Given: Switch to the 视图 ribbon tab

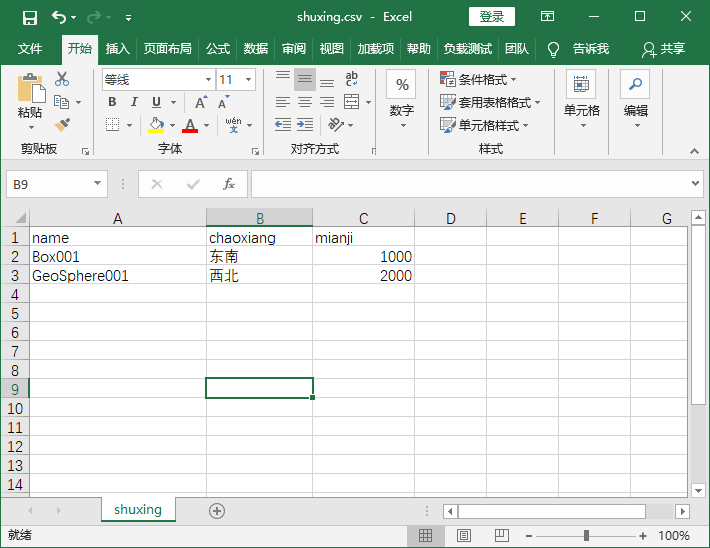Looking at the screenshot, I should pyautogui.click(x=331, y=48).
